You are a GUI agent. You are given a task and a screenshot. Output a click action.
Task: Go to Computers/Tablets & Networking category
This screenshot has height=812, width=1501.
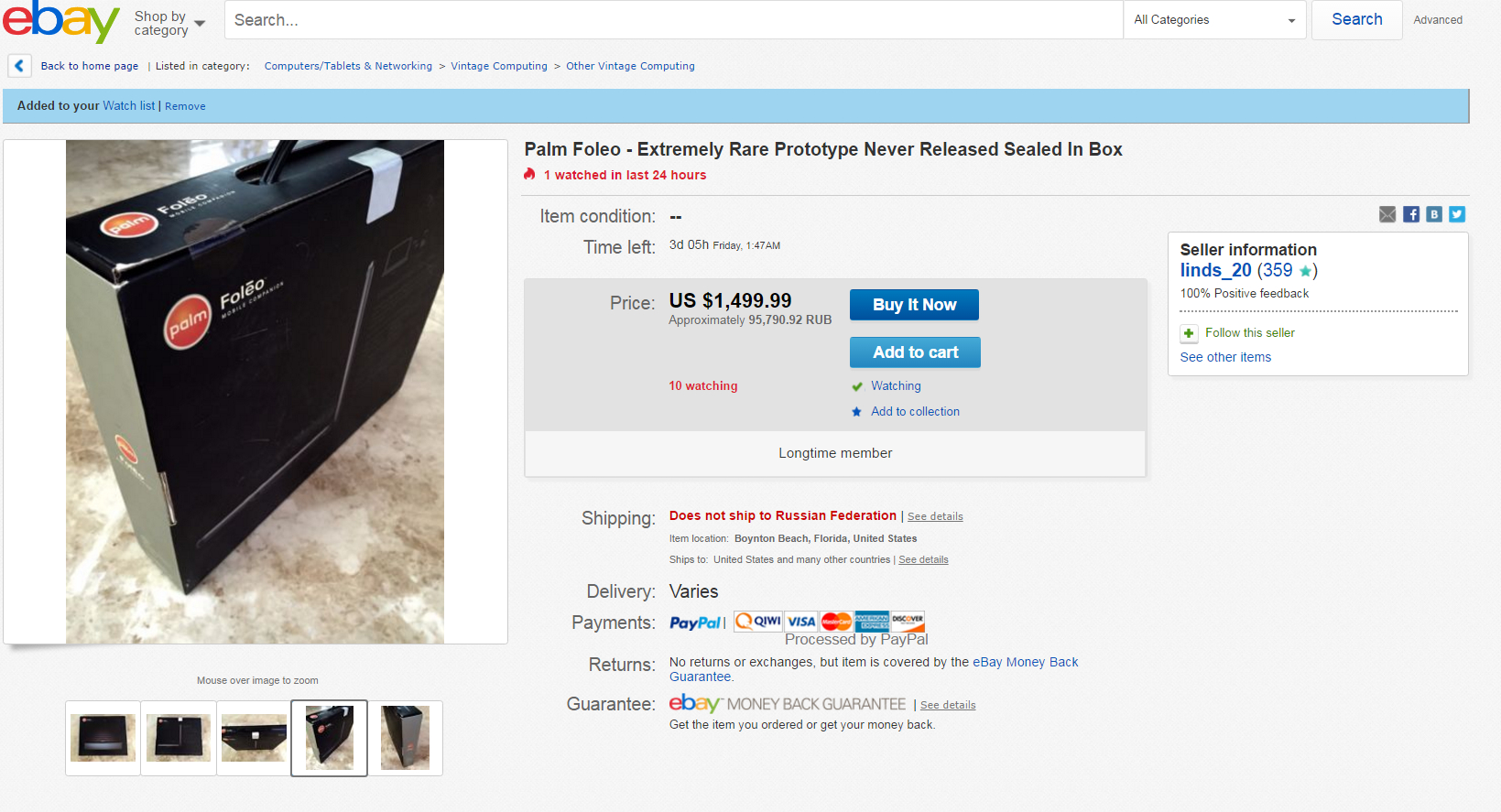[x=348, y=66]
